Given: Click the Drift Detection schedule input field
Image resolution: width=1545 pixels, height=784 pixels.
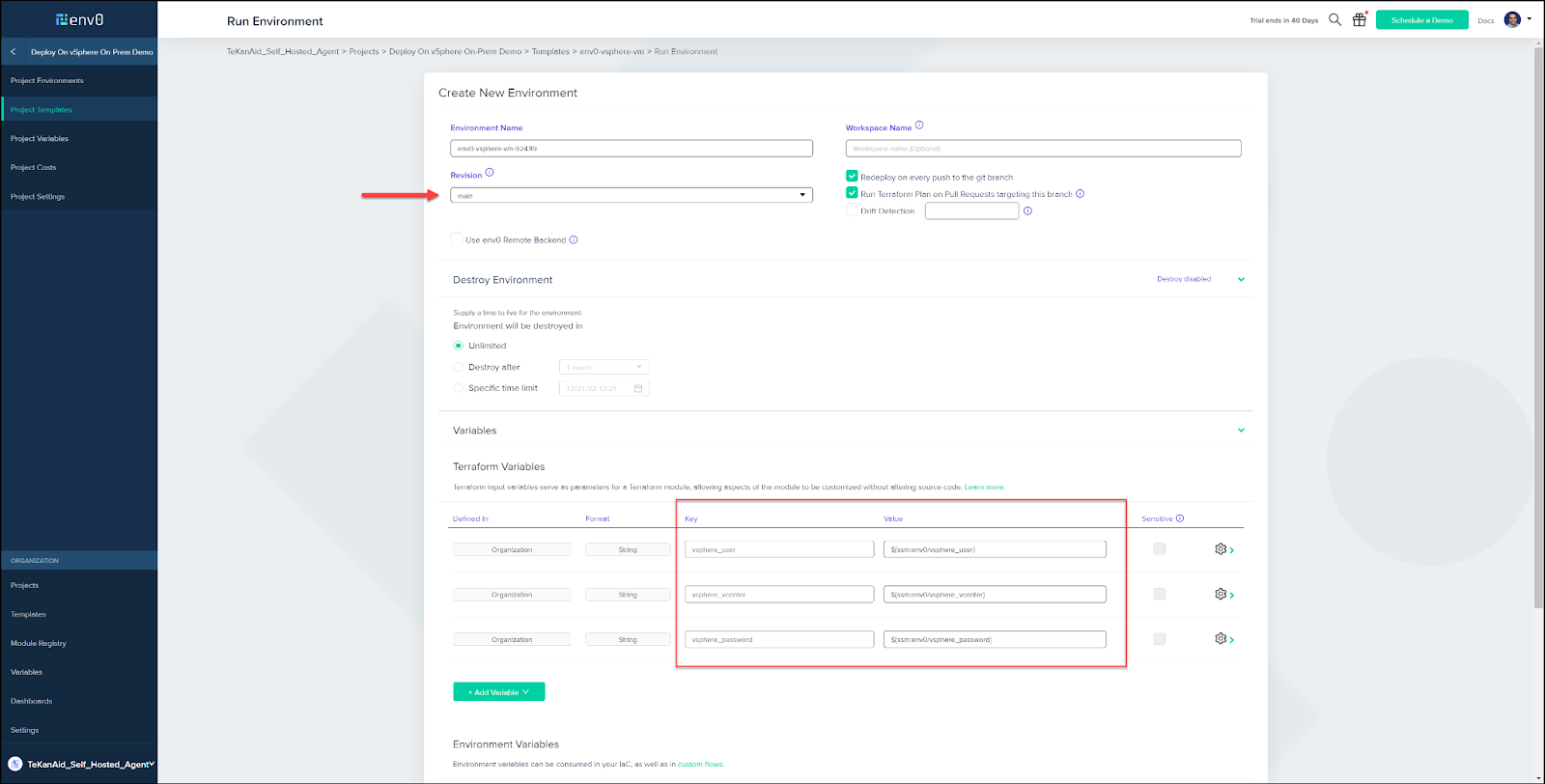Looking at the screenshot, I should click(972, 210).
